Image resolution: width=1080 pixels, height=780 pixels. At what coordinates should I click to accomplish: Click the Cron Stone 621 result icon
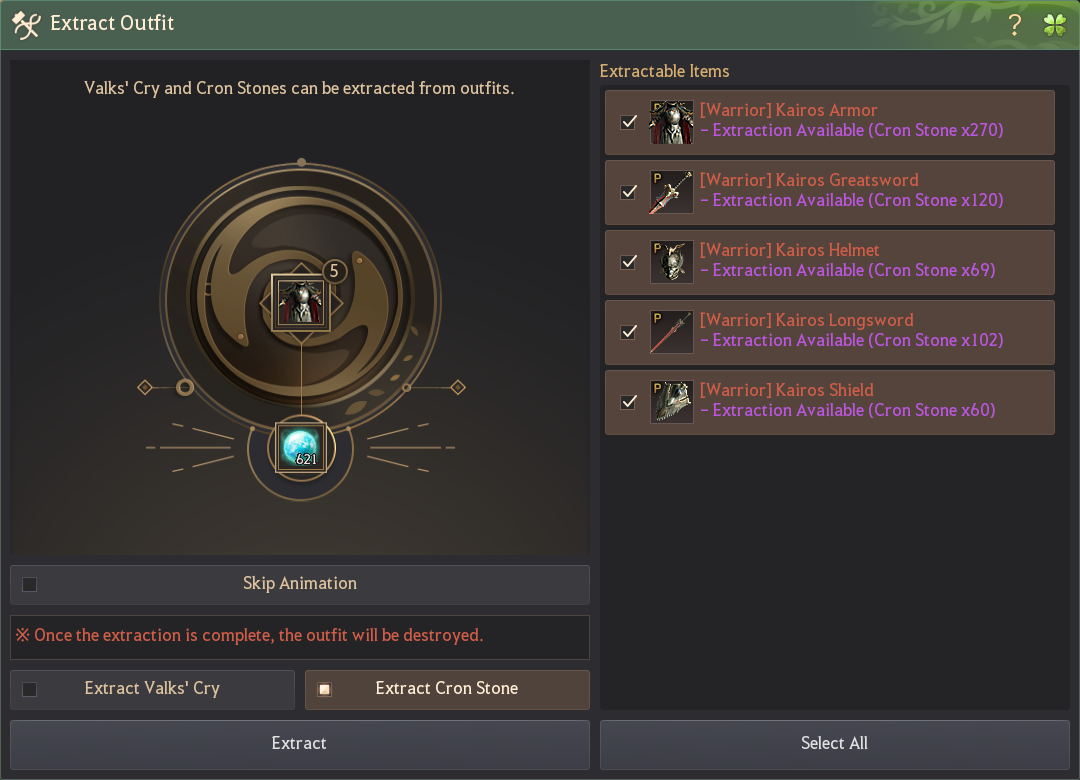click(301, 448)
